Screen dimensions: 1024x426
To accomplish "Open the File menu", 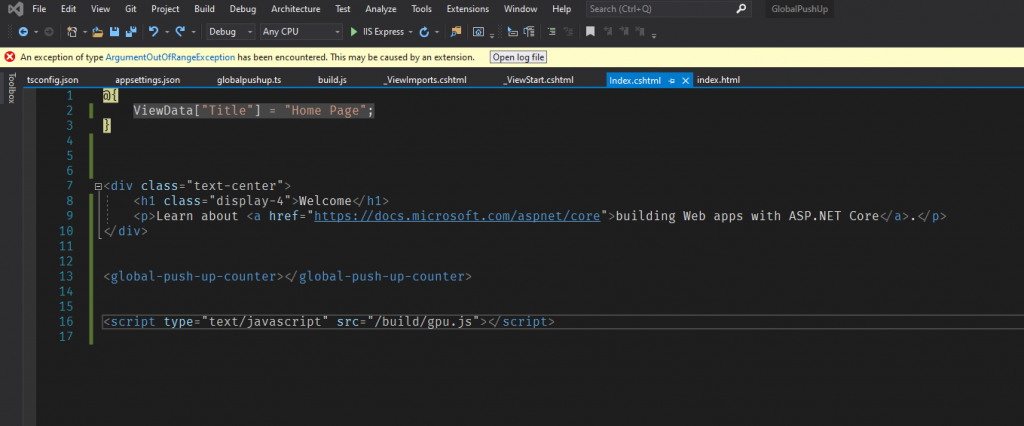I will click(39, 9).
